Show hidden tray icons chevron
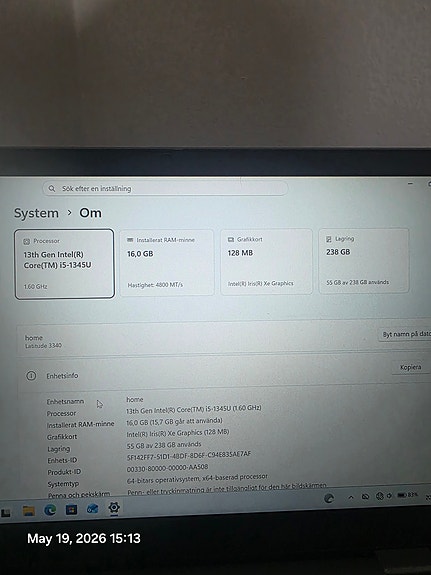Viewport: 431px width, 575px height. point(351,497)
